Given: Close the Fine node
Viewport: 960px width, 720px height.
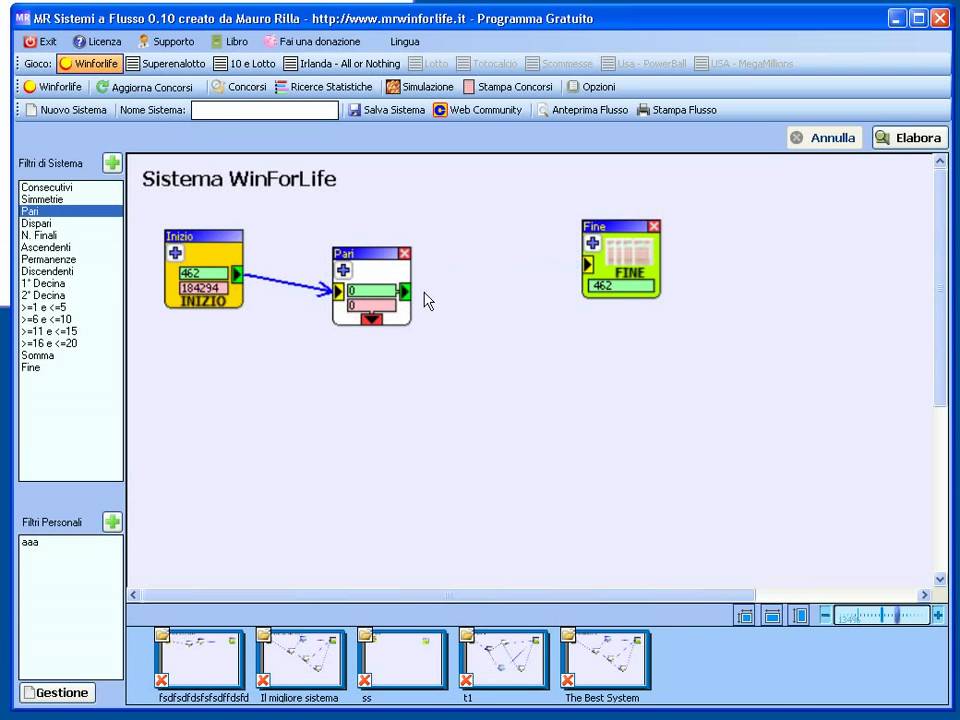Looking at the screenshot, I should tap(654, 227).
